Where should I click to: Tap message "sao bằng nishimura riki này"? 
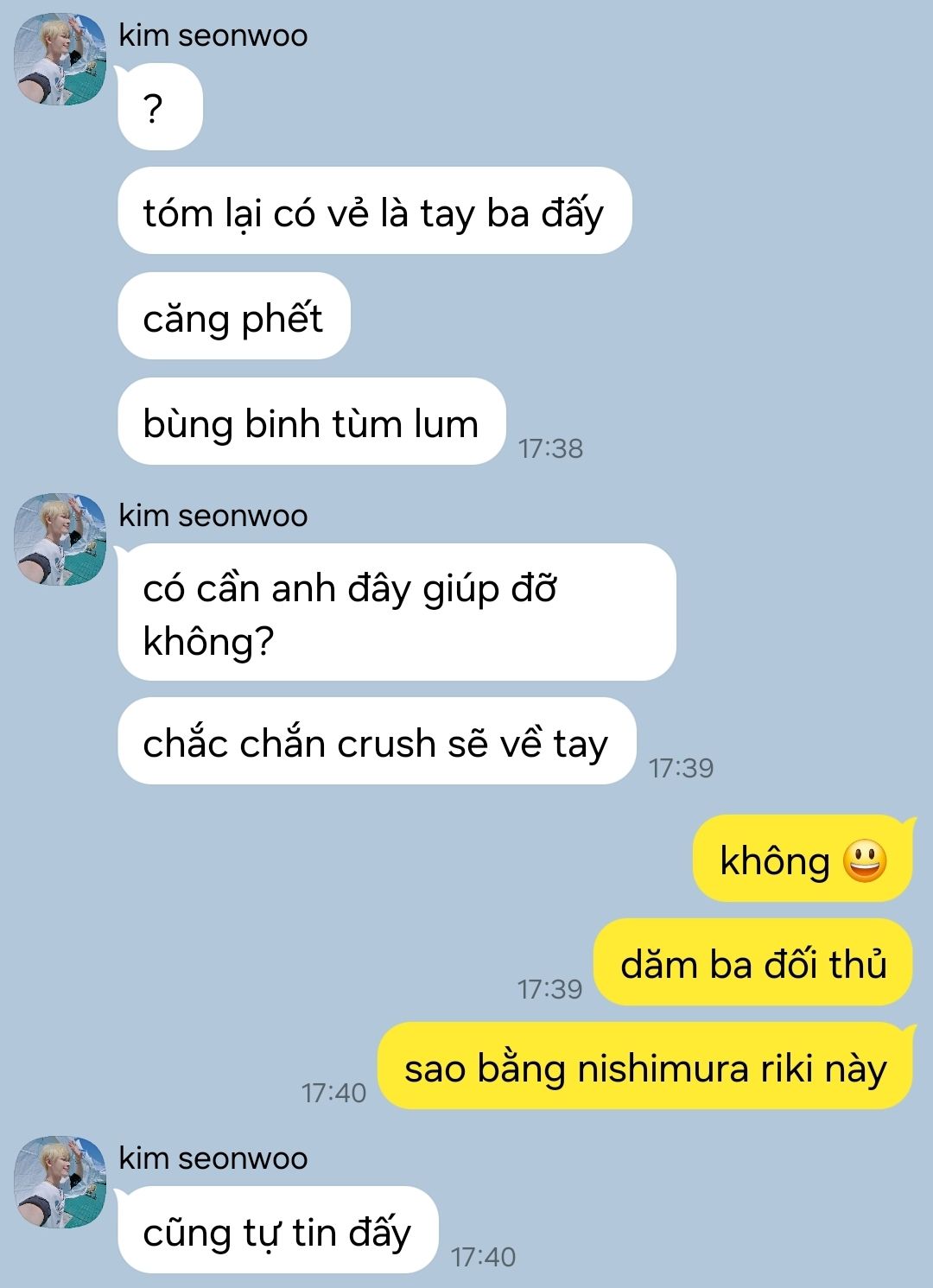pos(645,1066)
